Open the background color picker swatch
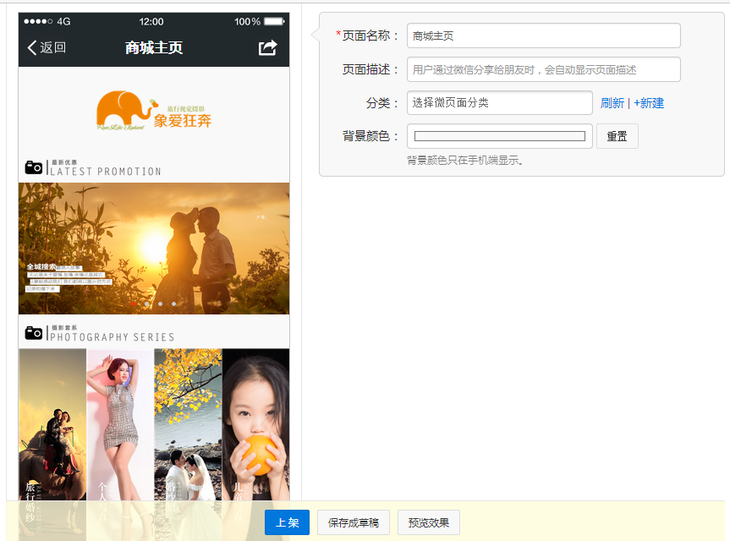The height and width of the screenshot is (541, 730). (499, 136)
